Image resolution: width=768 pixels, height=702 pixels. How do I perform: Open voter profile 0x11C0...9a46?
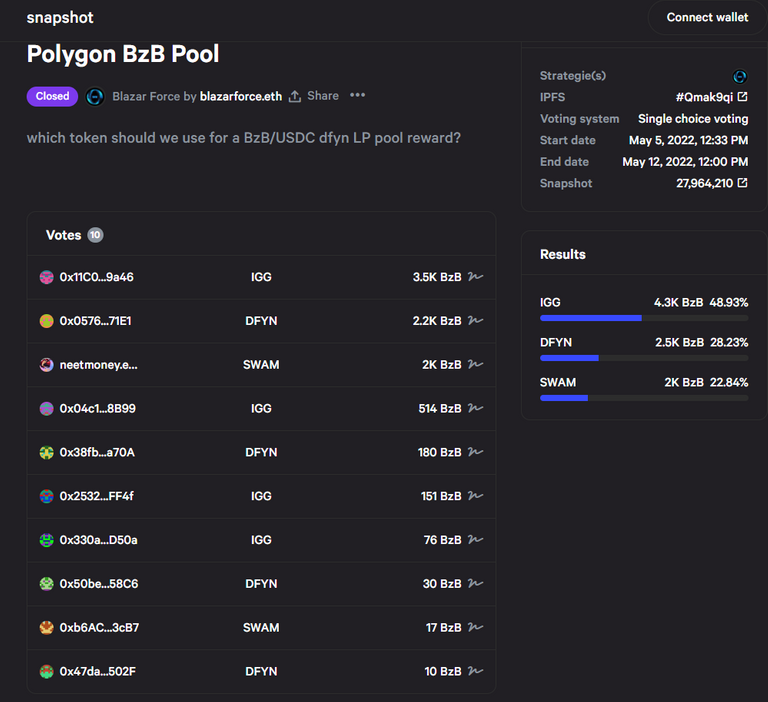coord(96,277)
